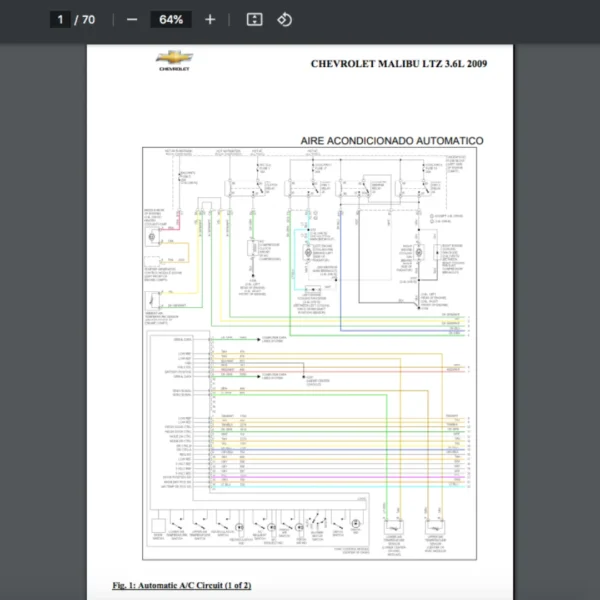Click the HVAC control module connector column

click(x=213, y=415)
